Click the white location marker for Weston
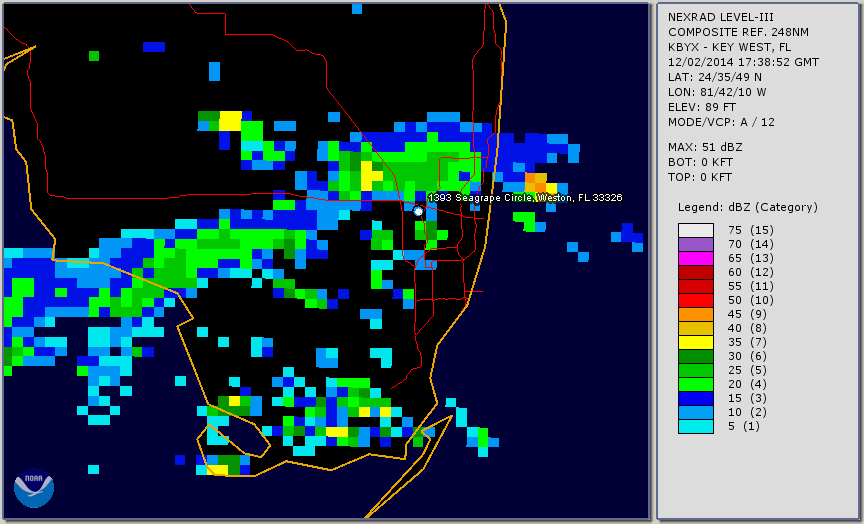This screenshot has height=524, width=864. point(418,211)
